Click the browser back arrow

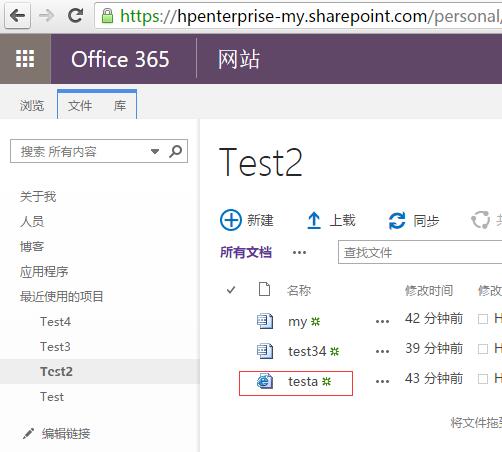17,16
